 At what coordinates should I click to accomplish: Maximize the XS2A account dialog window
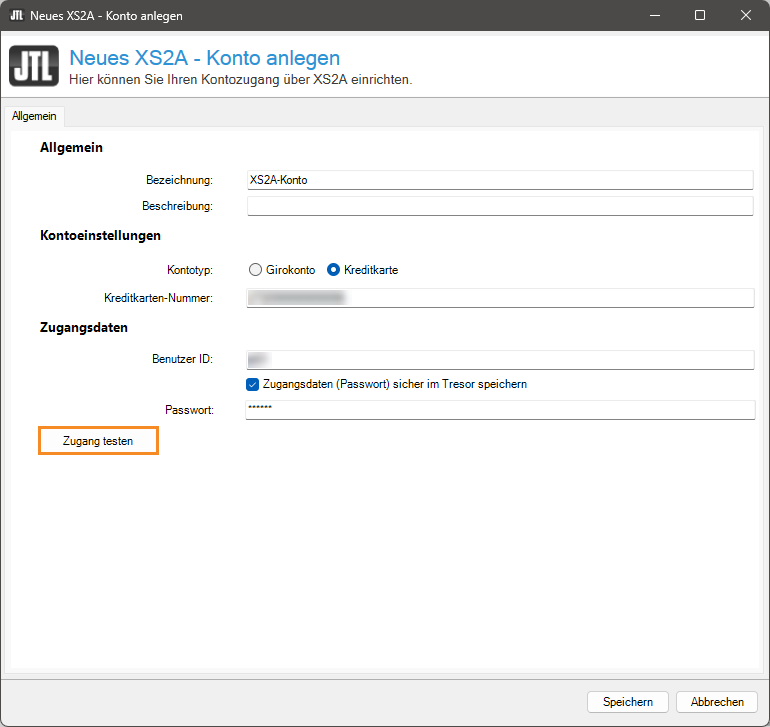pos(700,16)
